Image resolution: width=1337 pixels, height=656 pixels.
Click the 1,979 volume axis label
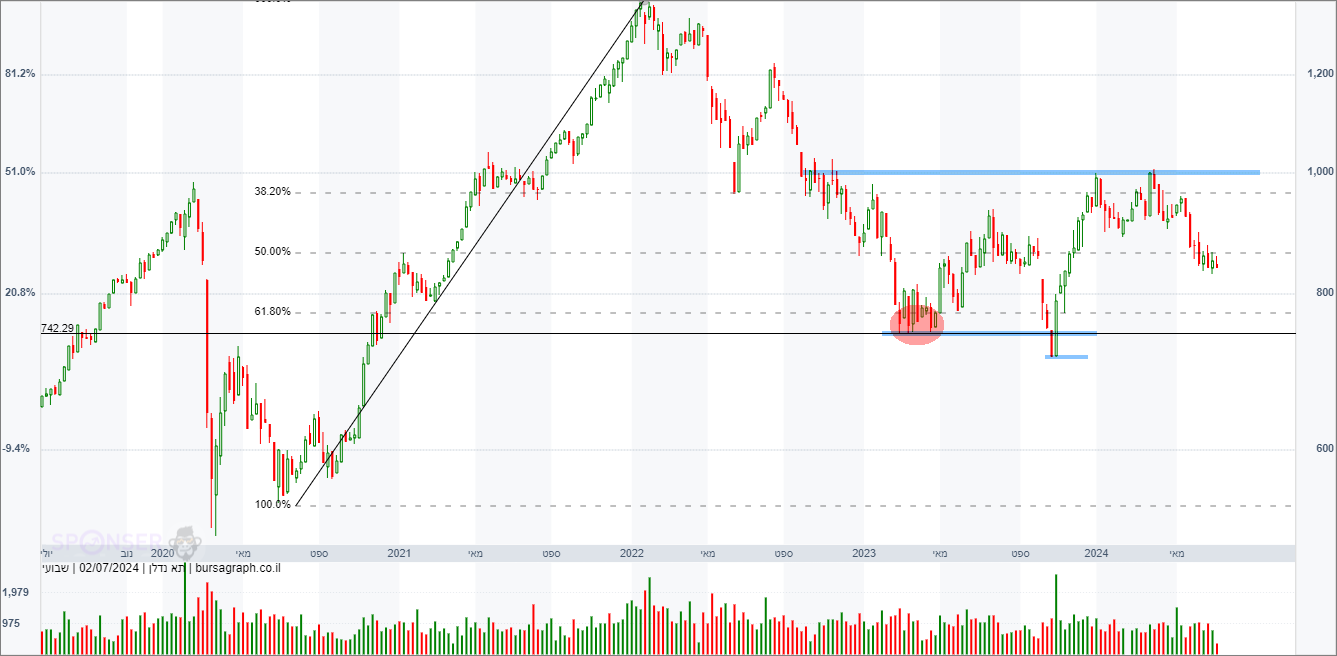tap(17, 593)
